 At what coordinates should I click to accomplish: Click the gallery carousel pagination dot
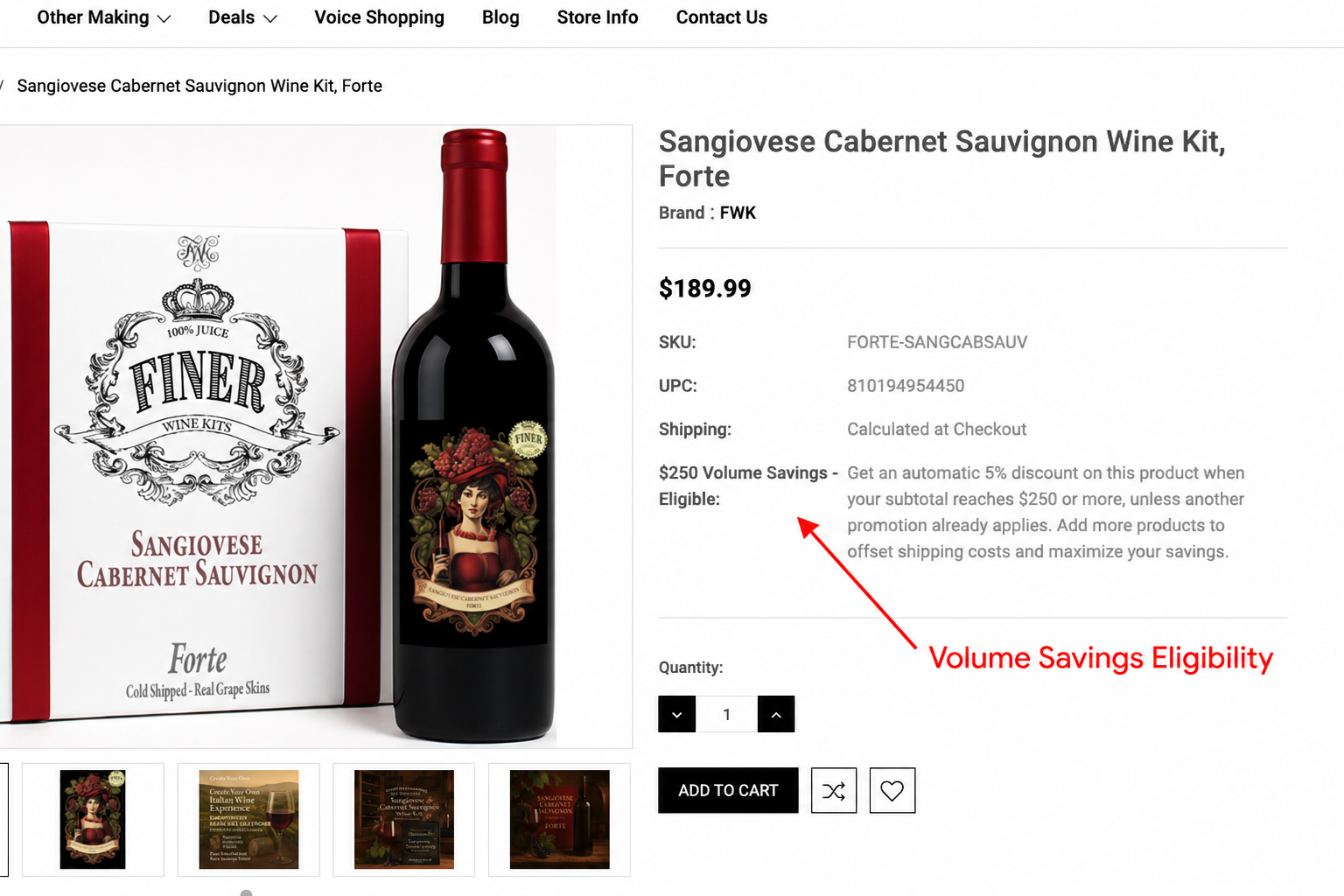(x=246, y=892)
